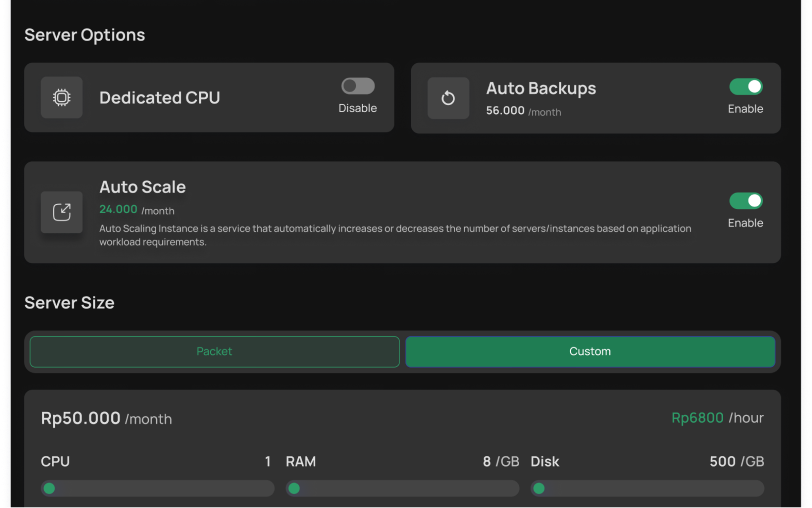Image resolution: width=812 pixels, height=508 pixels.
Task: Click the Disk 500 /GB value
Action: (x=736, y=462)
